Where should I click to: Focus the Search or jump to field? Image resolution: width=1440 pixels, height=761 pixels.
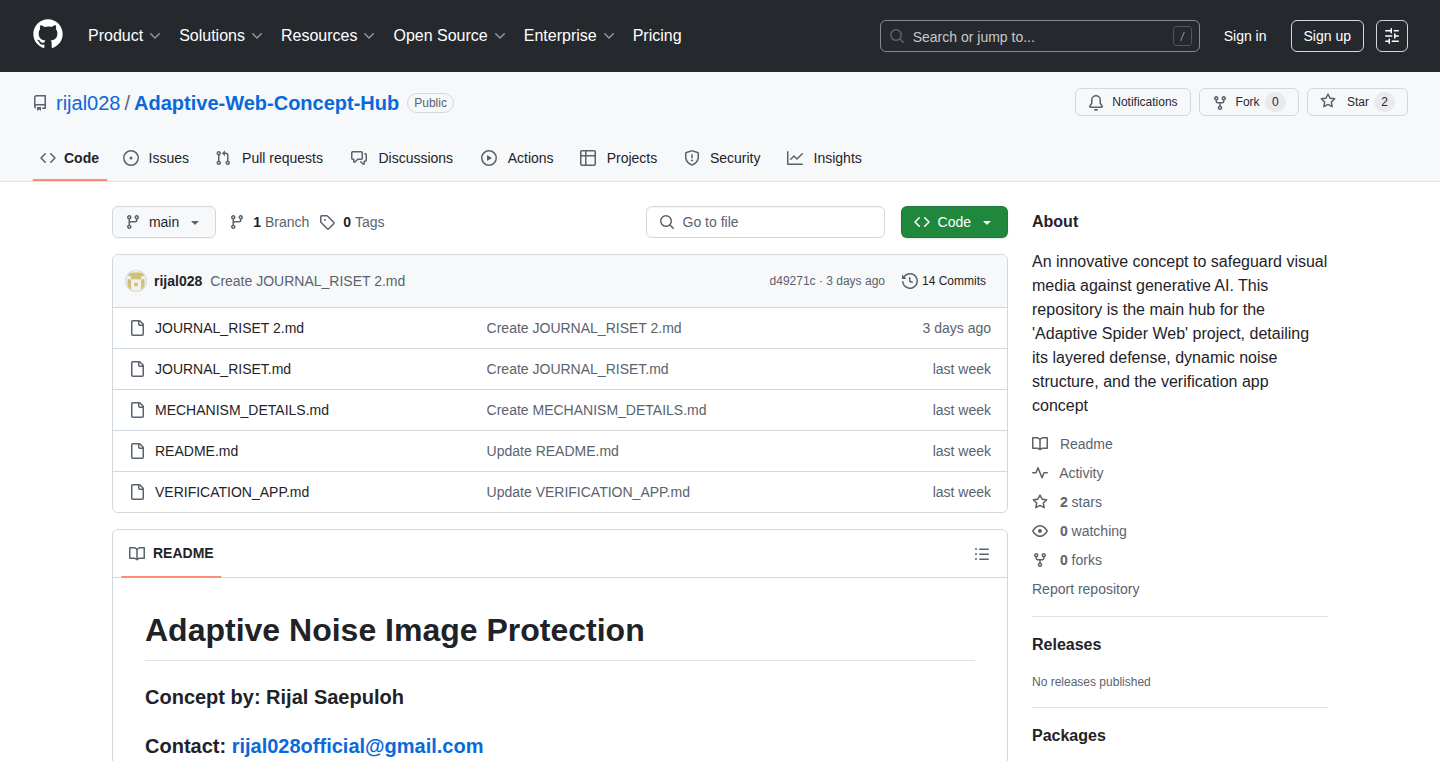pos(1040,36)
